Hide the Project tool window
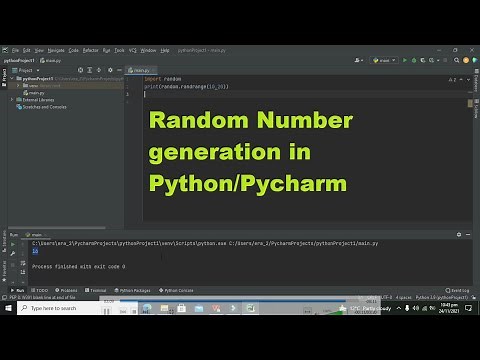Screen dimensions: 480x360 (x=119, y=70)
